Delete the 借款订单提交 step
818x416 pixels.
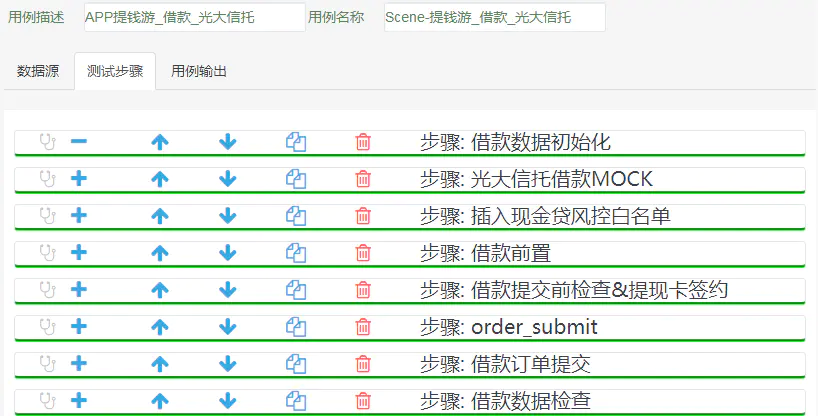(x=363, y=364)
